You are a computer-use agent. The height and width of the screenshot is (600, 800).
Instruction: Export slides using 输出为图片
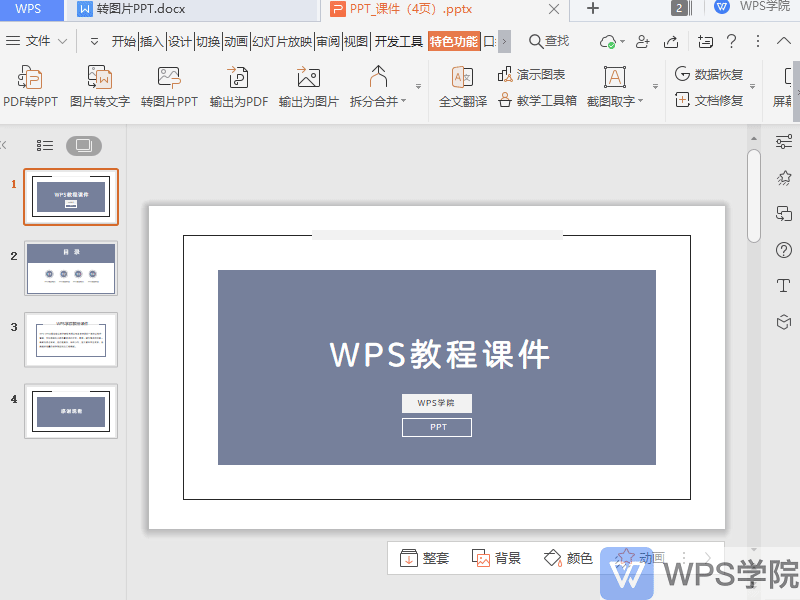[x=308, y=86]
